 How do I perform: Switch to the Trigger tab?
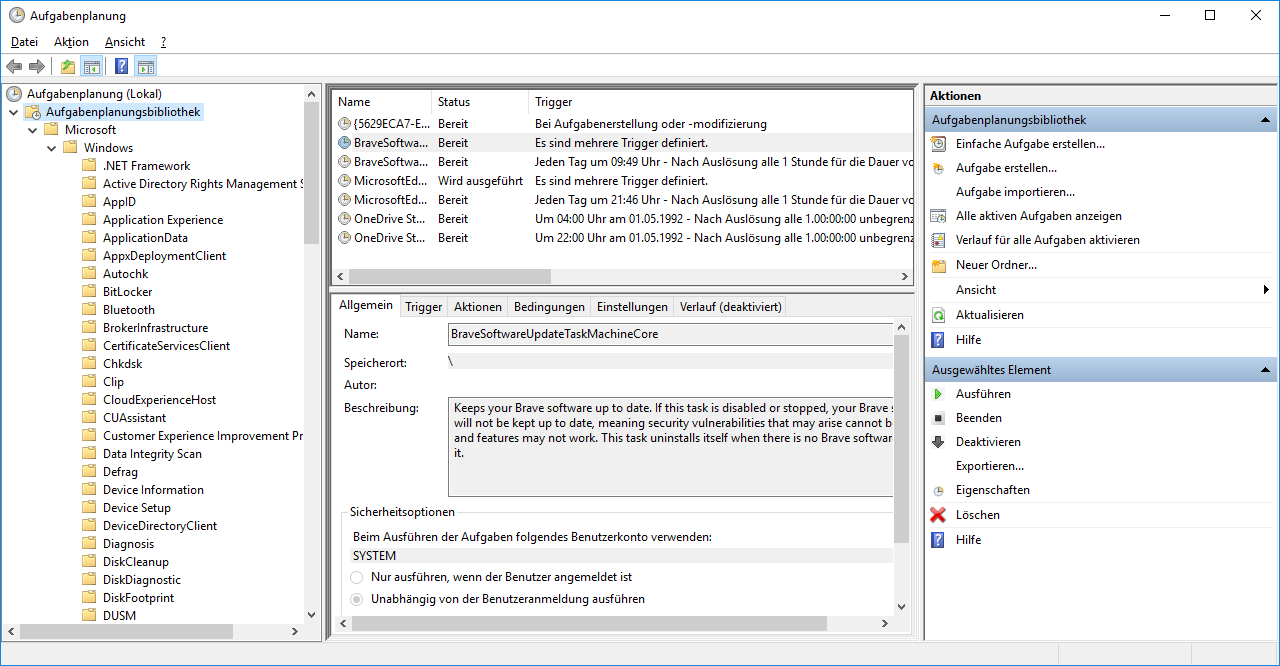pyautogui.click(x=424, y=307)
